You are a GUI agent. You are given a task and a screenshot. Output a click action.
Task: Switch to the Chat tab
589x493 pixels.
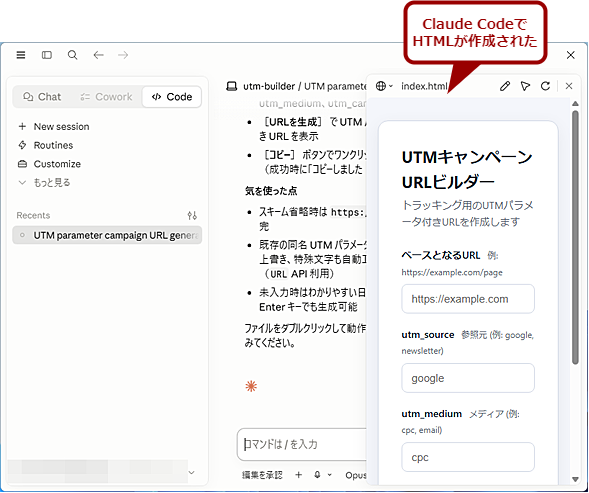(x=42, y=97)
